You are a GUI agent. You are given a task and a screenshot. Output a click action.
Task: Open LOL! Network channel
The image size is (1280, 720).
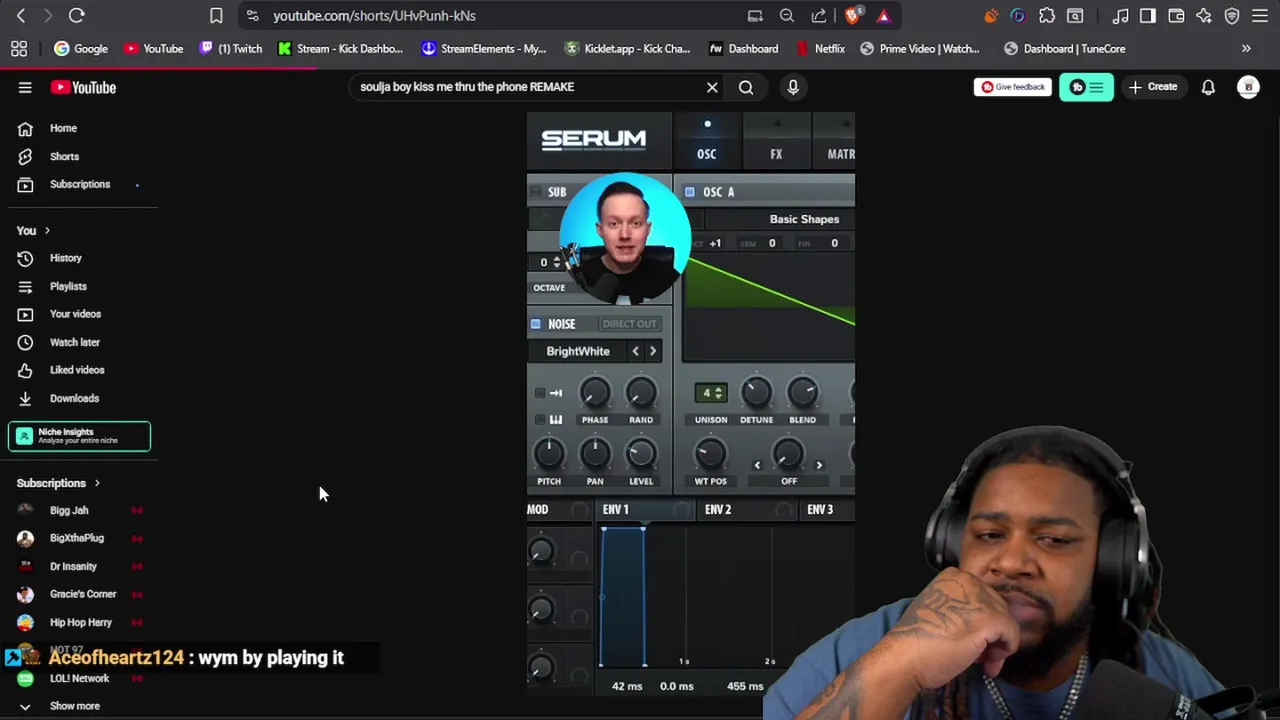point(80,678)
